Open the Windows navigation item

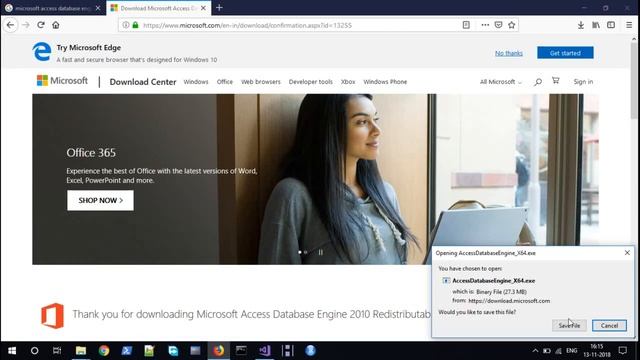click(x=196, y=82)
